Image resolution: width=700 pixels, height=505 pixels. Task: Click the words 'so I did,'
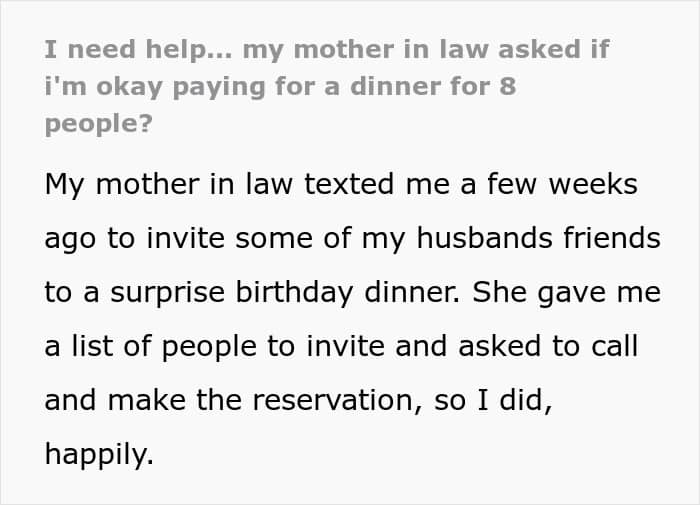[493, 400]
